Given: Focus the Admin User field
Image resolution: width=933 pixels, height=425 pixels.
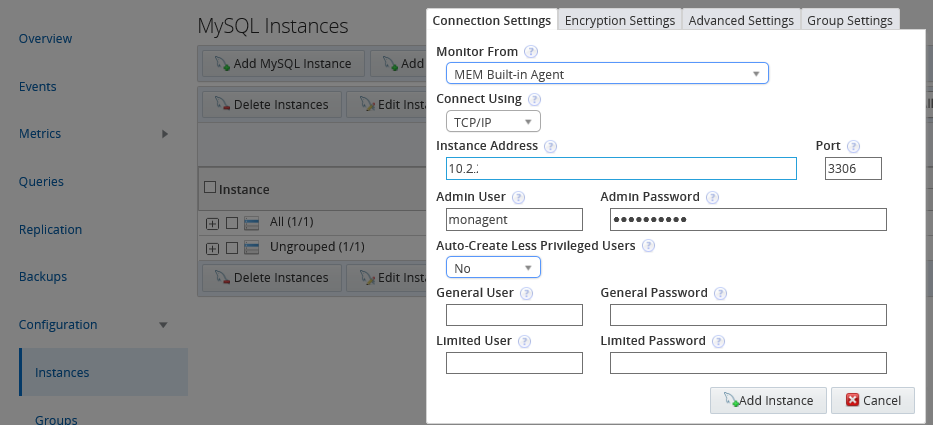Looking at the screenshot, I should pyautogui.click(x=514, y=219).
